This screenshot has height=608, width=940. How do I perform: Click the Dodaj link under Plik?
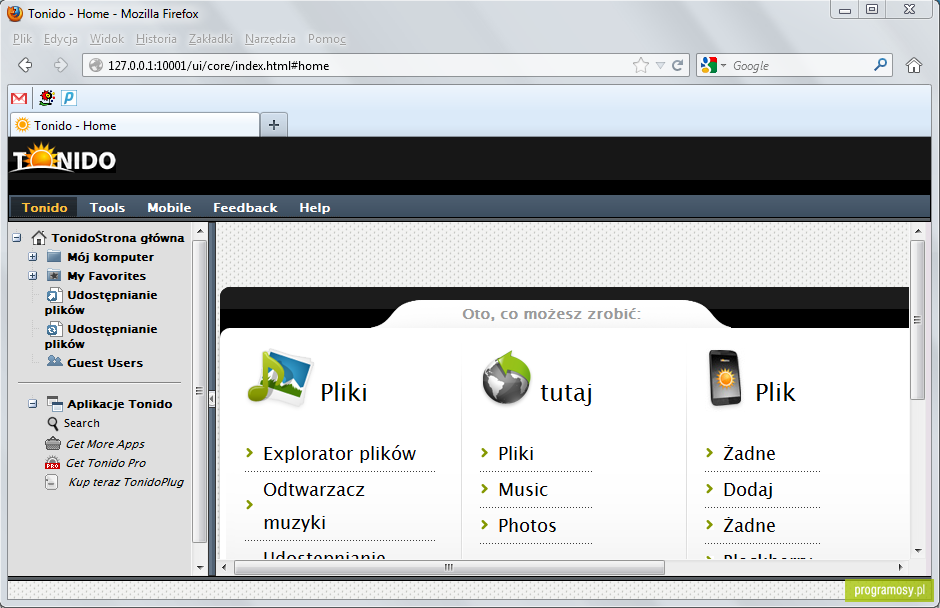coord(748,489)
